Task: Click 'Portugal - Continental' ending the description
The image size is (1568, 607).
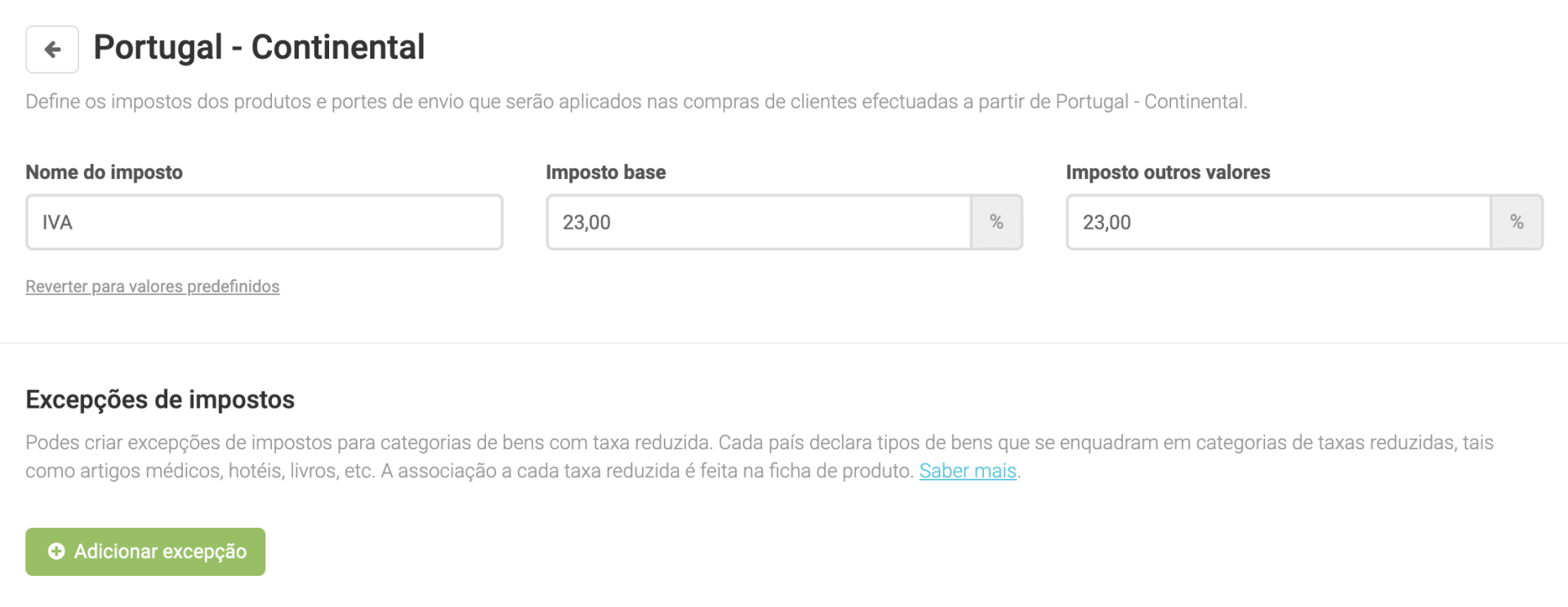Action: [x=1150, y=102]
